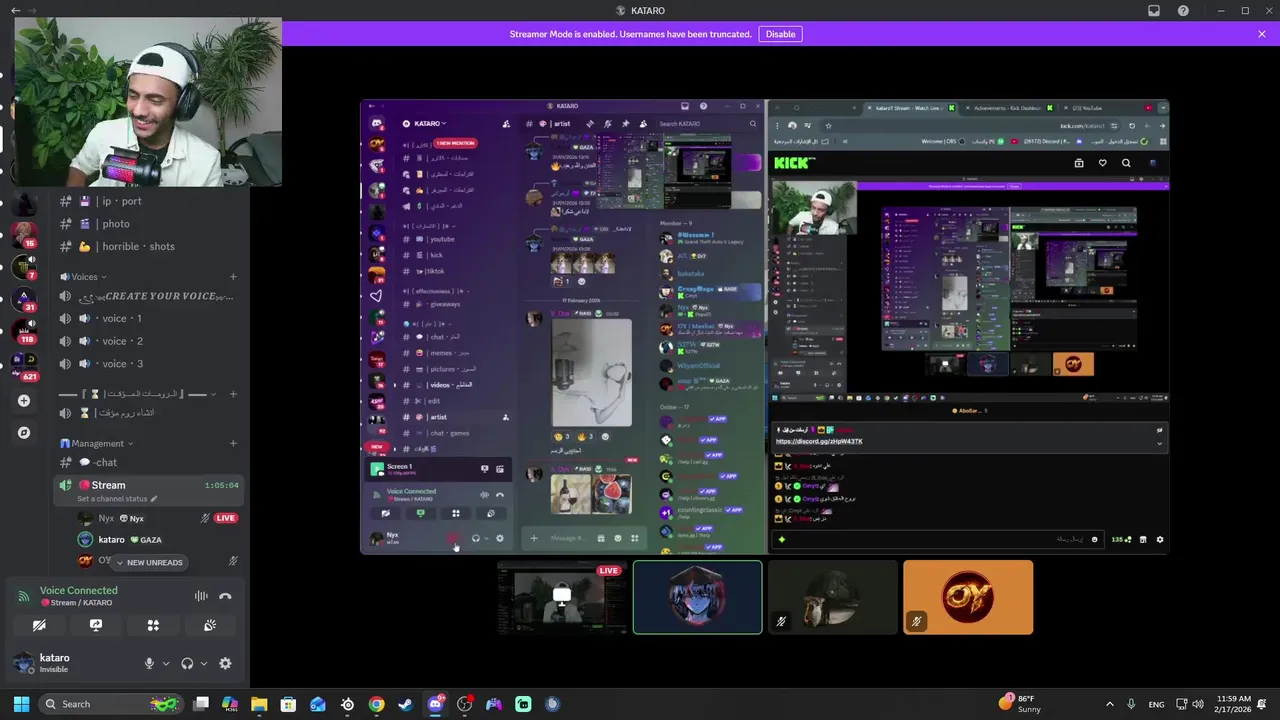This screenshot has height=720, width=1280.
Task: Navigate back with the title bar arrow
Action: (15, 10)
